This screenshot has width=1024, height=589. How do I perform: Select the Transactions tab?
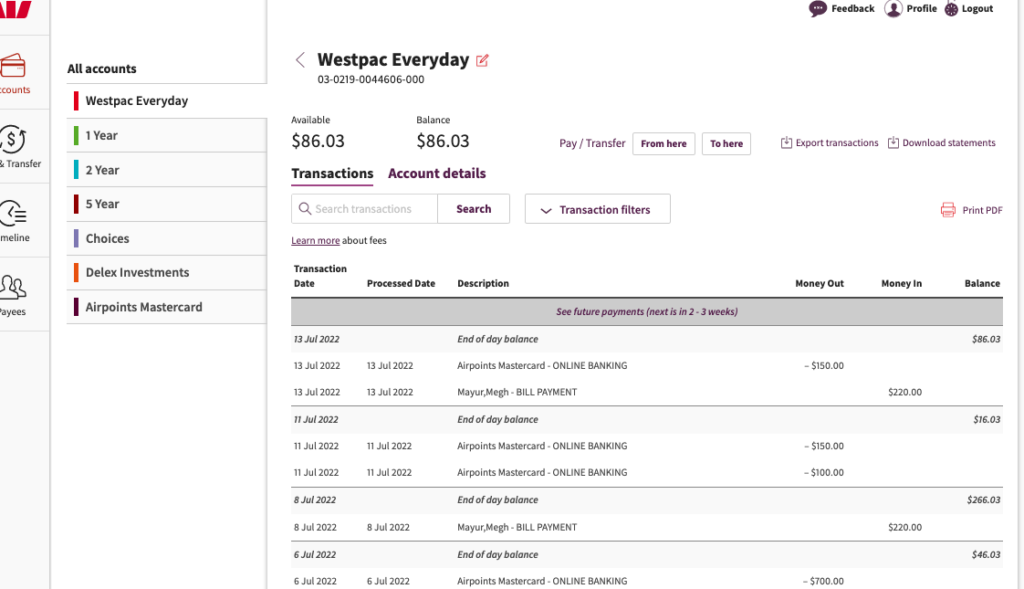[x=332, y=174]
